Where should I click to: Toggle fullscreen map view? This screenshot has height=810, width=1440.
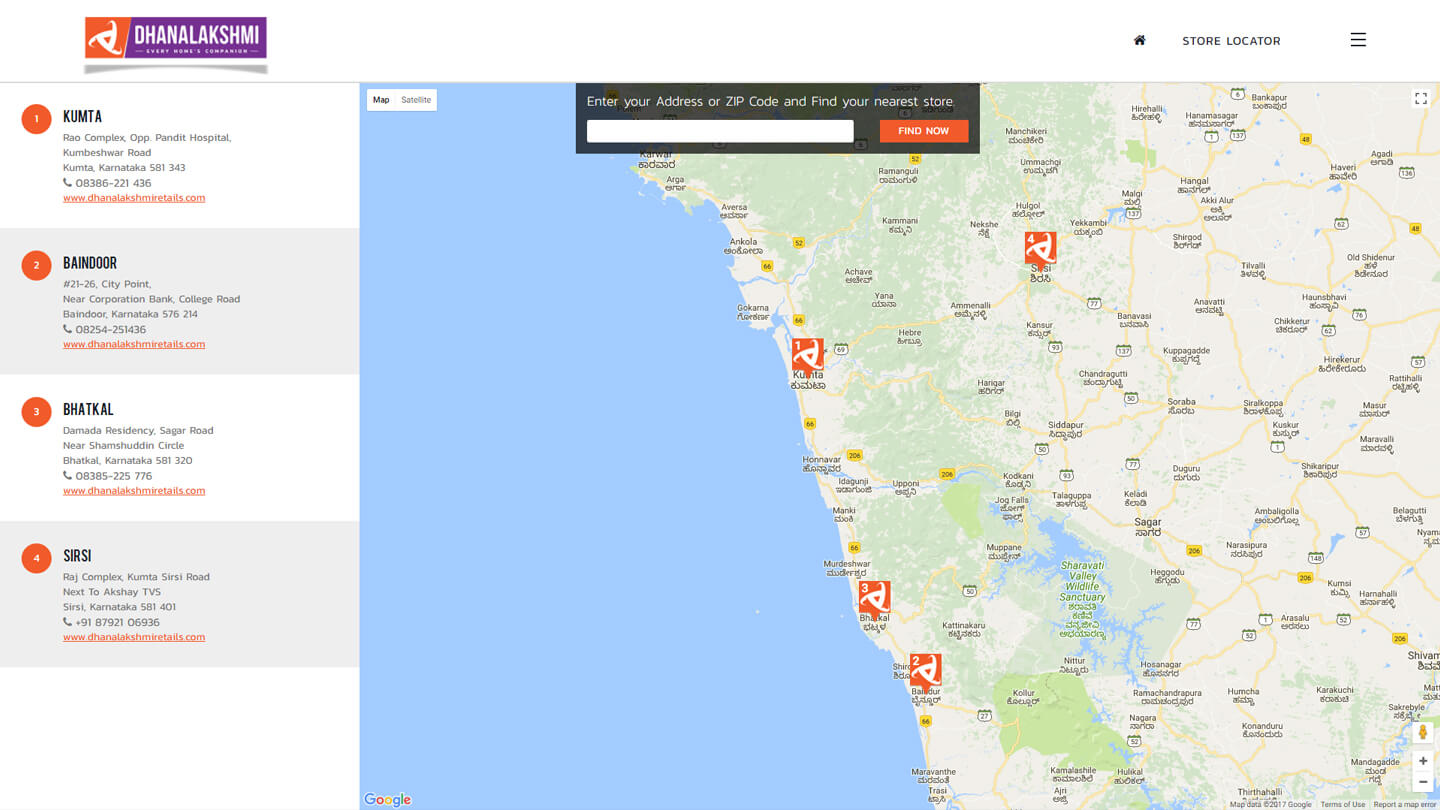(x=1420, y=98)
